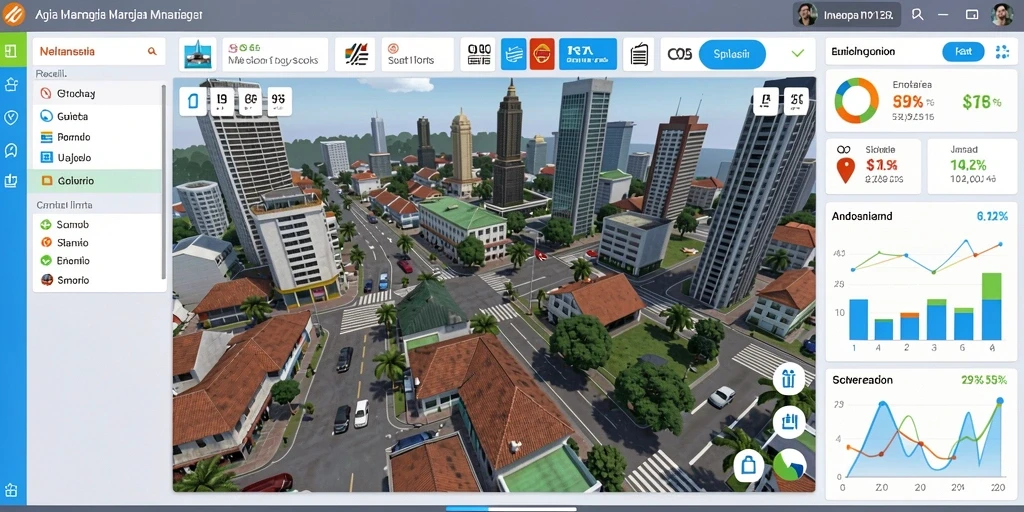Expand the green checkmark chevron dropdown
The width and height of the screenshot is (1024, 512).
coord(797,54)
